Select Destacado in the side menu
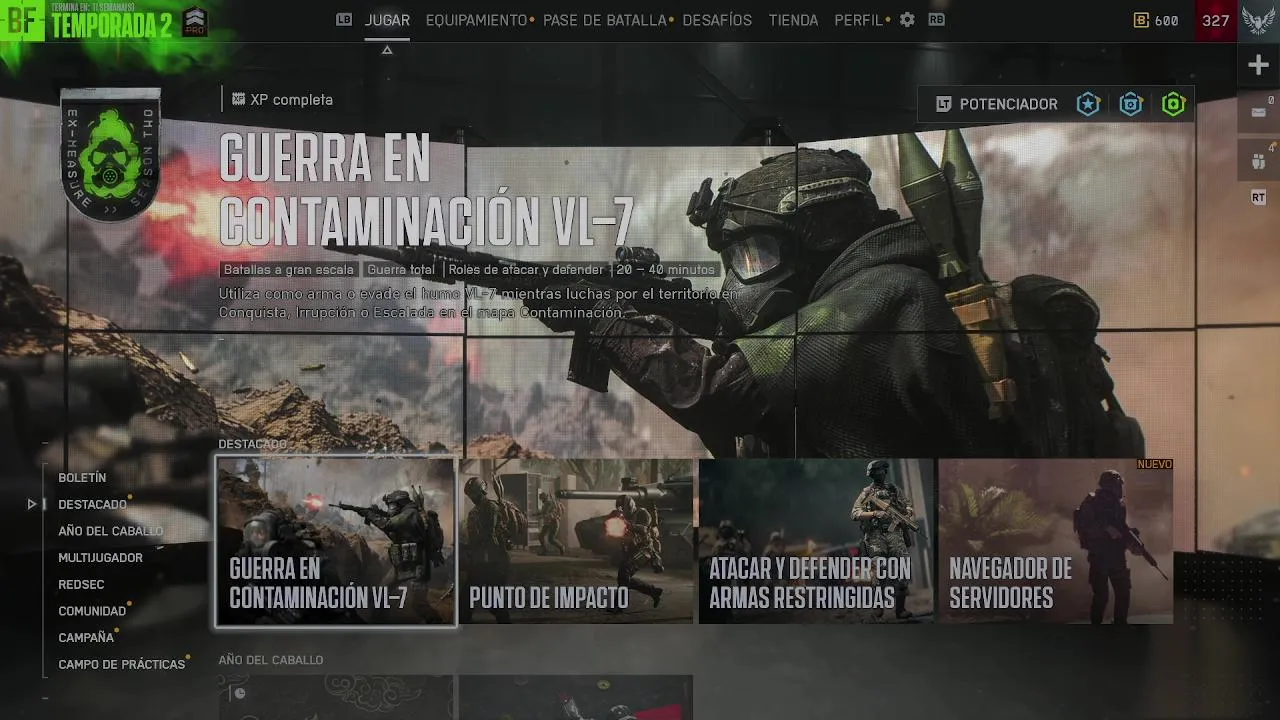 click(x=92, y=504)
